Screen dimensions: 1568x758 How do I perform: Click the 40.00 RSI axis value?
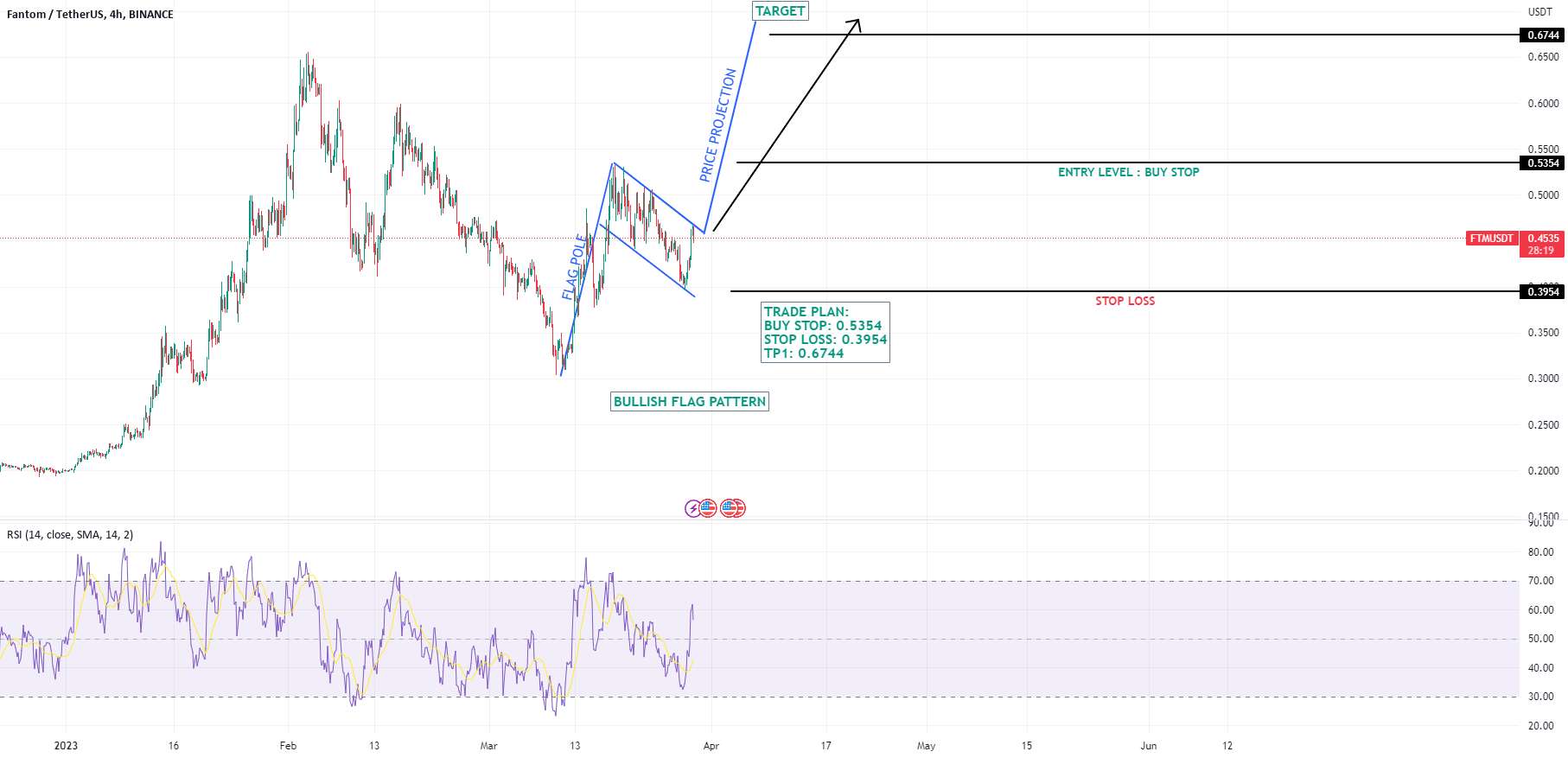pyautogui.click(x=1540, y=668)
